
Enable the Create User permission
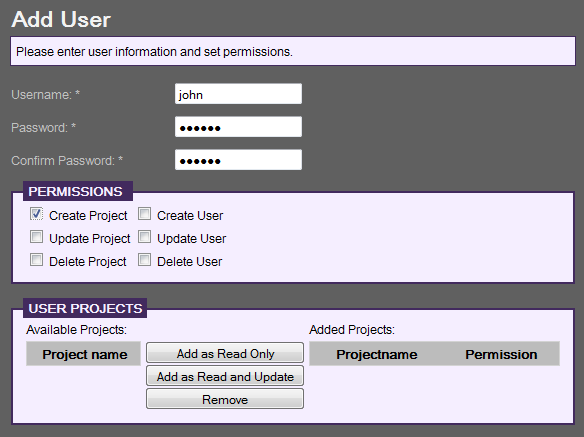pyautogui.click(x=145, y=214)
